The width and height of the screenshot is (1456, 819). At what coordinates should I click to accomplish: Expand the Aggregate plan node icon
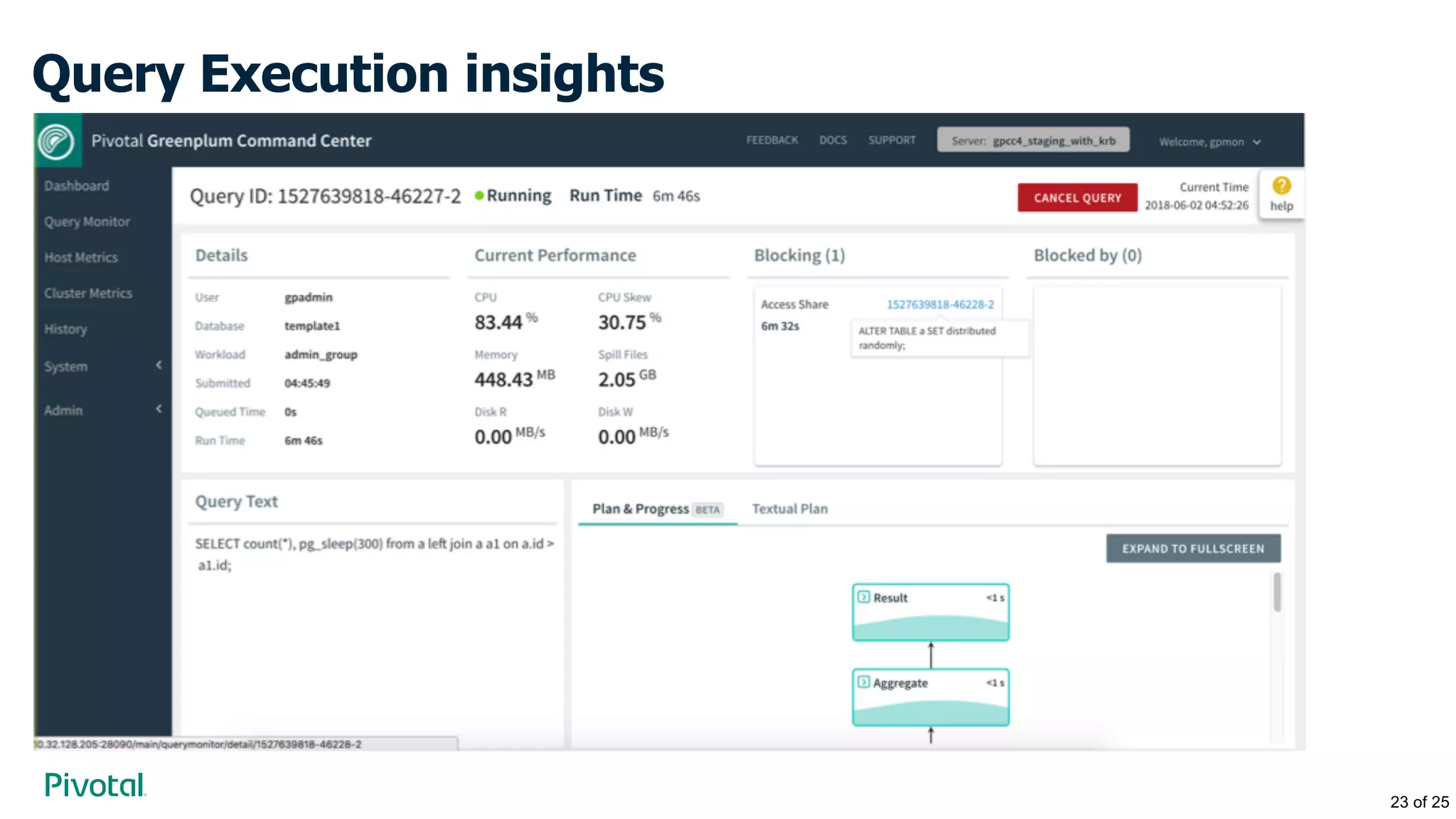point(864,682)
